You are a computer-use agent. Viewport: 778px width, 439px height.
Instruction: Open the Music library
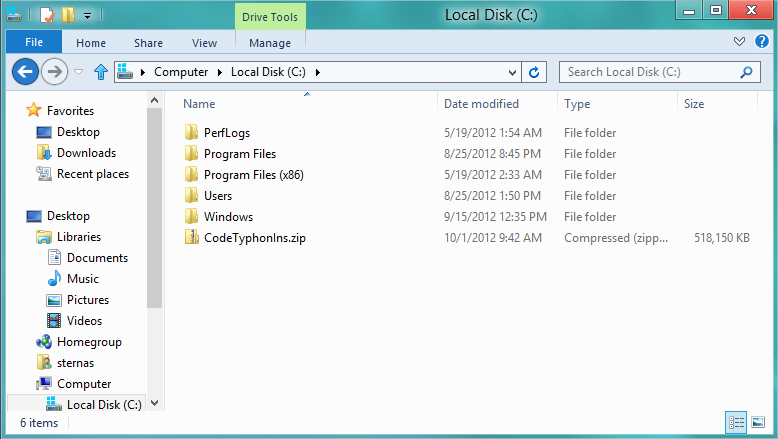(x=83, y=279)
